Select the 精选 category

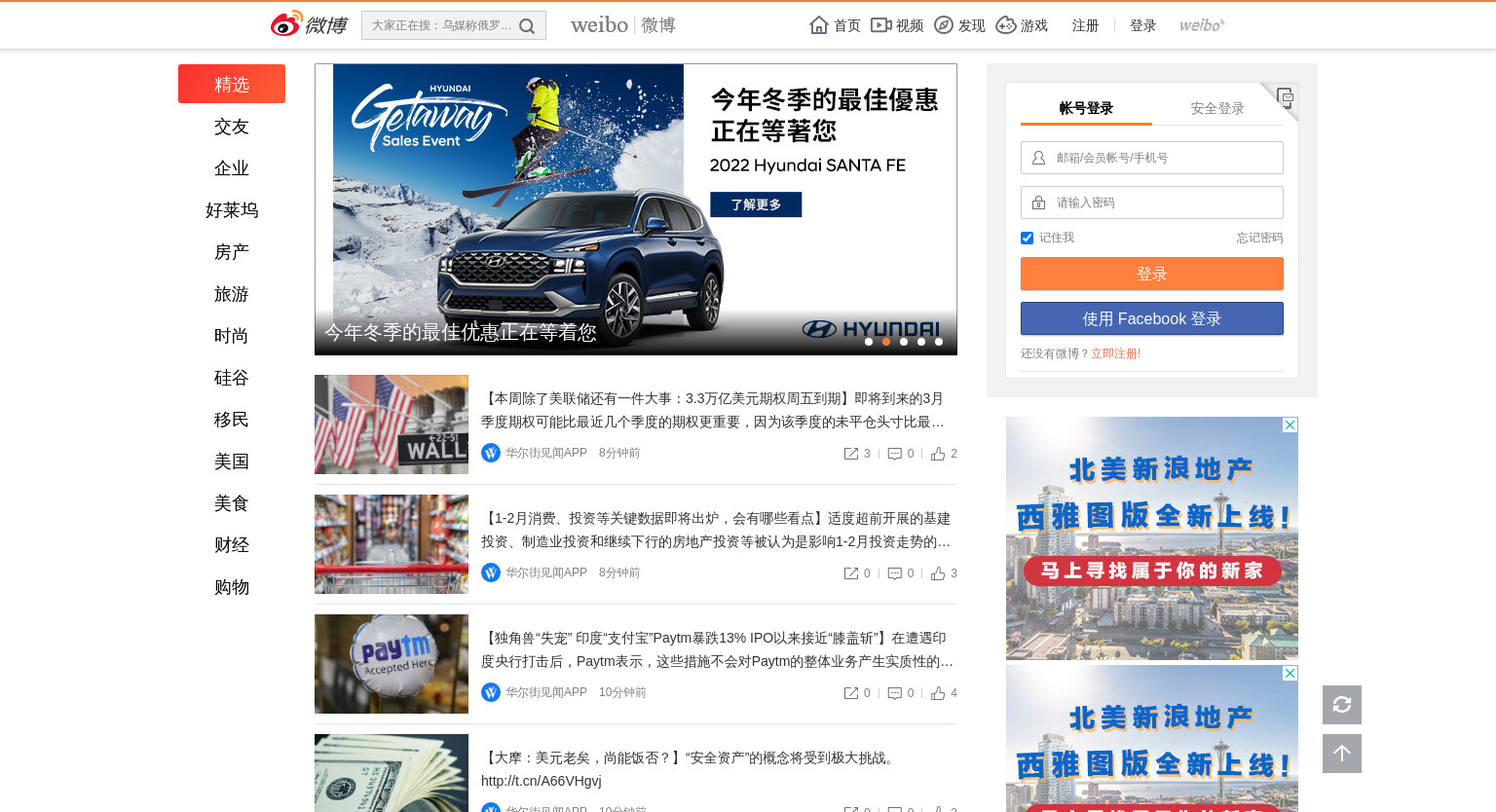(232, 84)
